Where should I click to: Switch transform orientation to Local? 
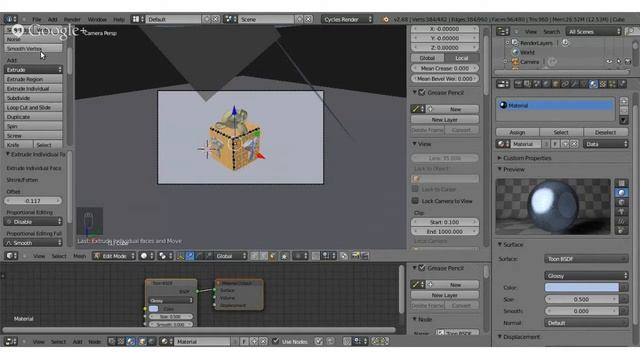(462, 58)
